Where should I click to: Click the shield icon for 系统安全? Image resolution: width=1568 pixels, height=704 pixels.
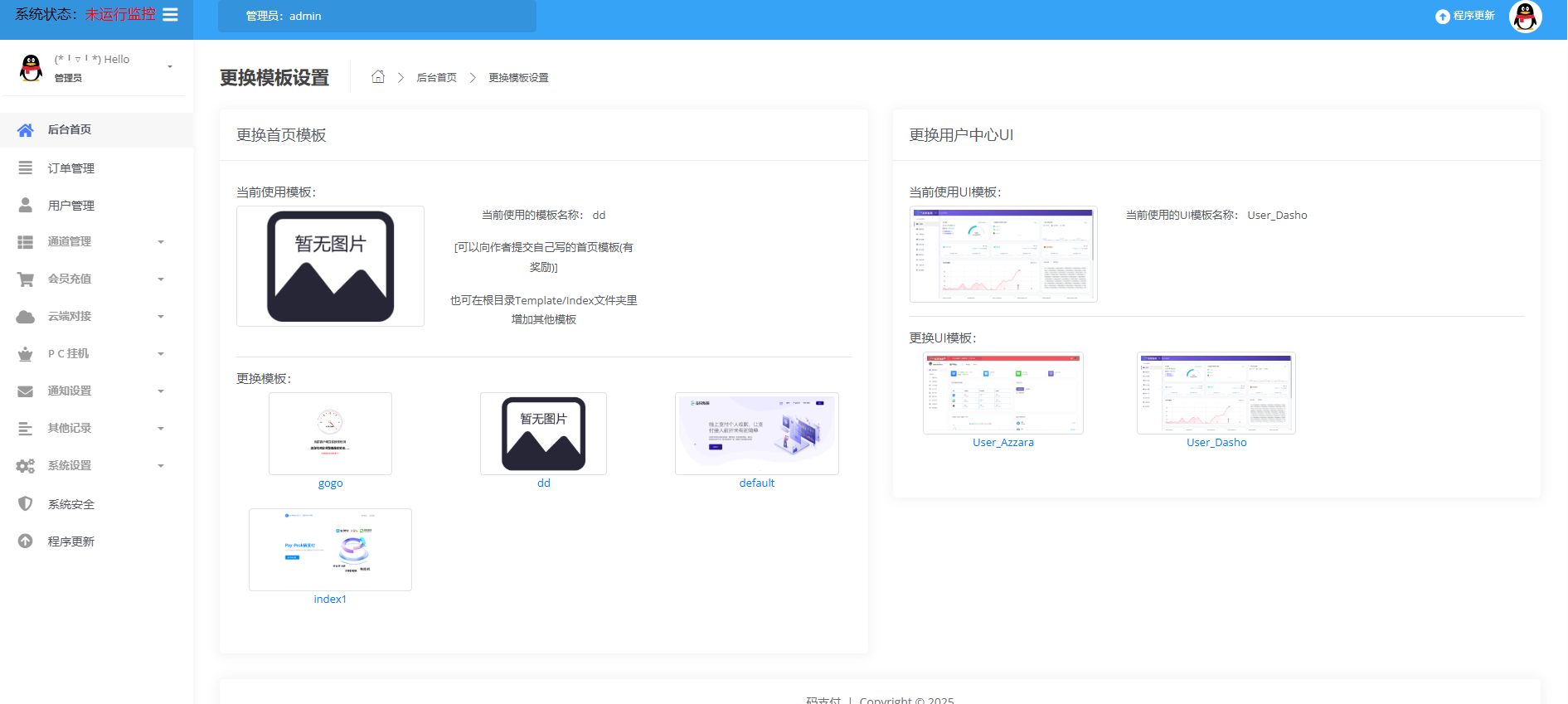[x=26, y=504]
